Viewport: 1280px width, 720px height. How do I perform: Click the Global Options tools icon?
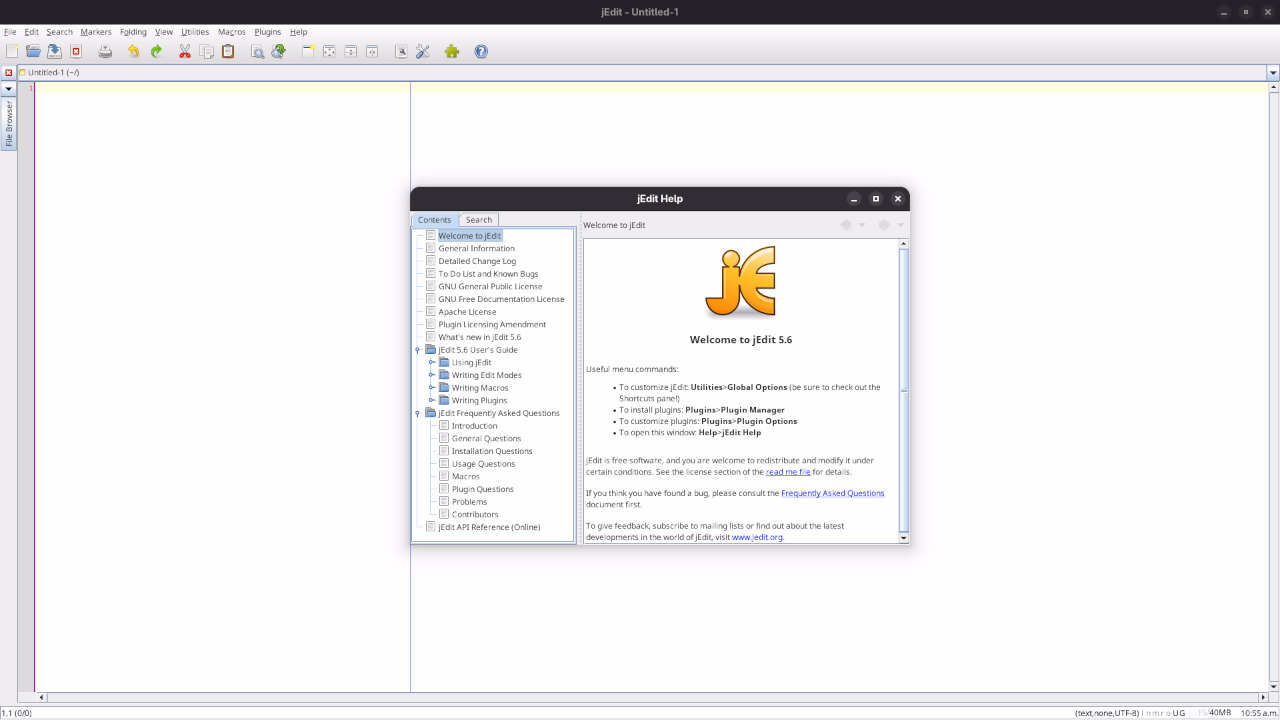(x=423, y=51)
